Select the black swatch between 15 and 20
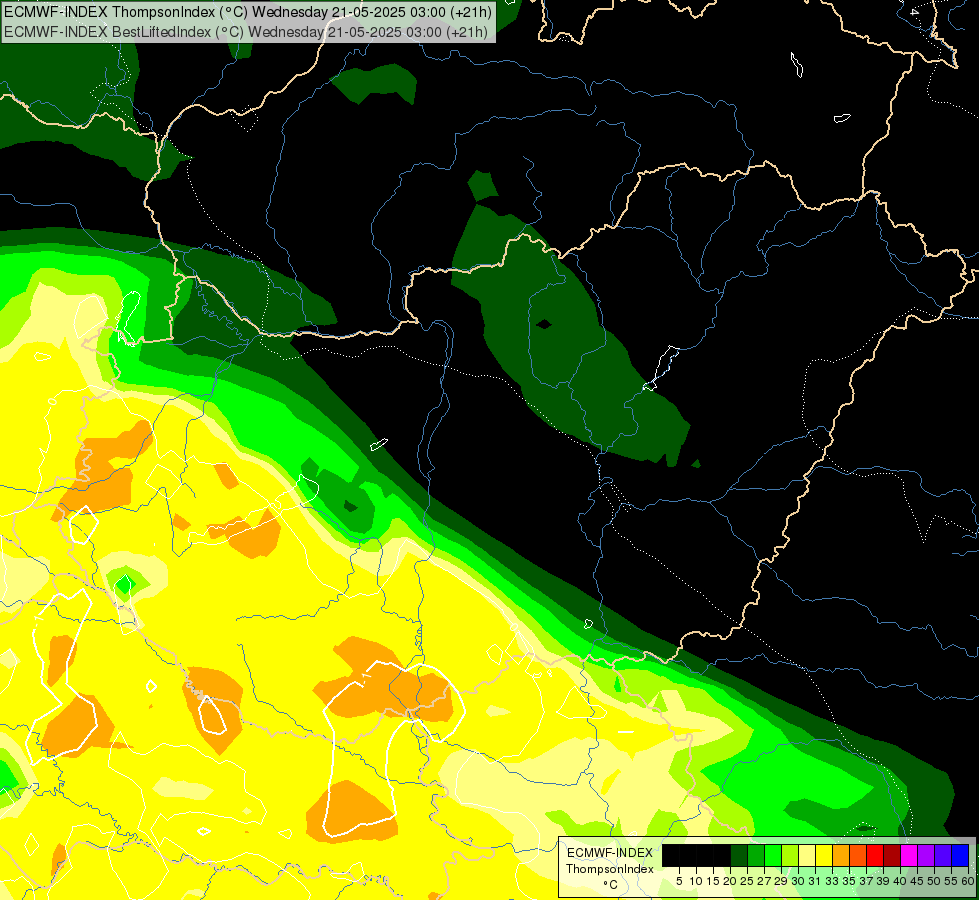 point(722,856)
